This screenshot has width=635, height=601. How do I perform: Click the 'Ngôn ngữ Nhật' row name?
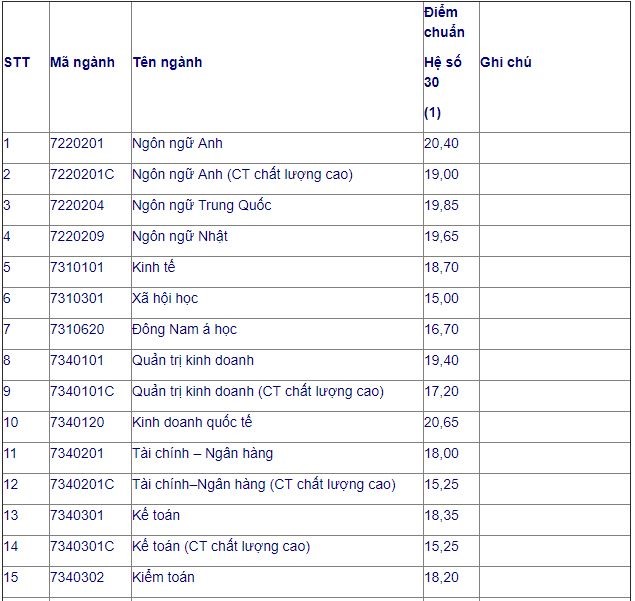tap(180, 237)
